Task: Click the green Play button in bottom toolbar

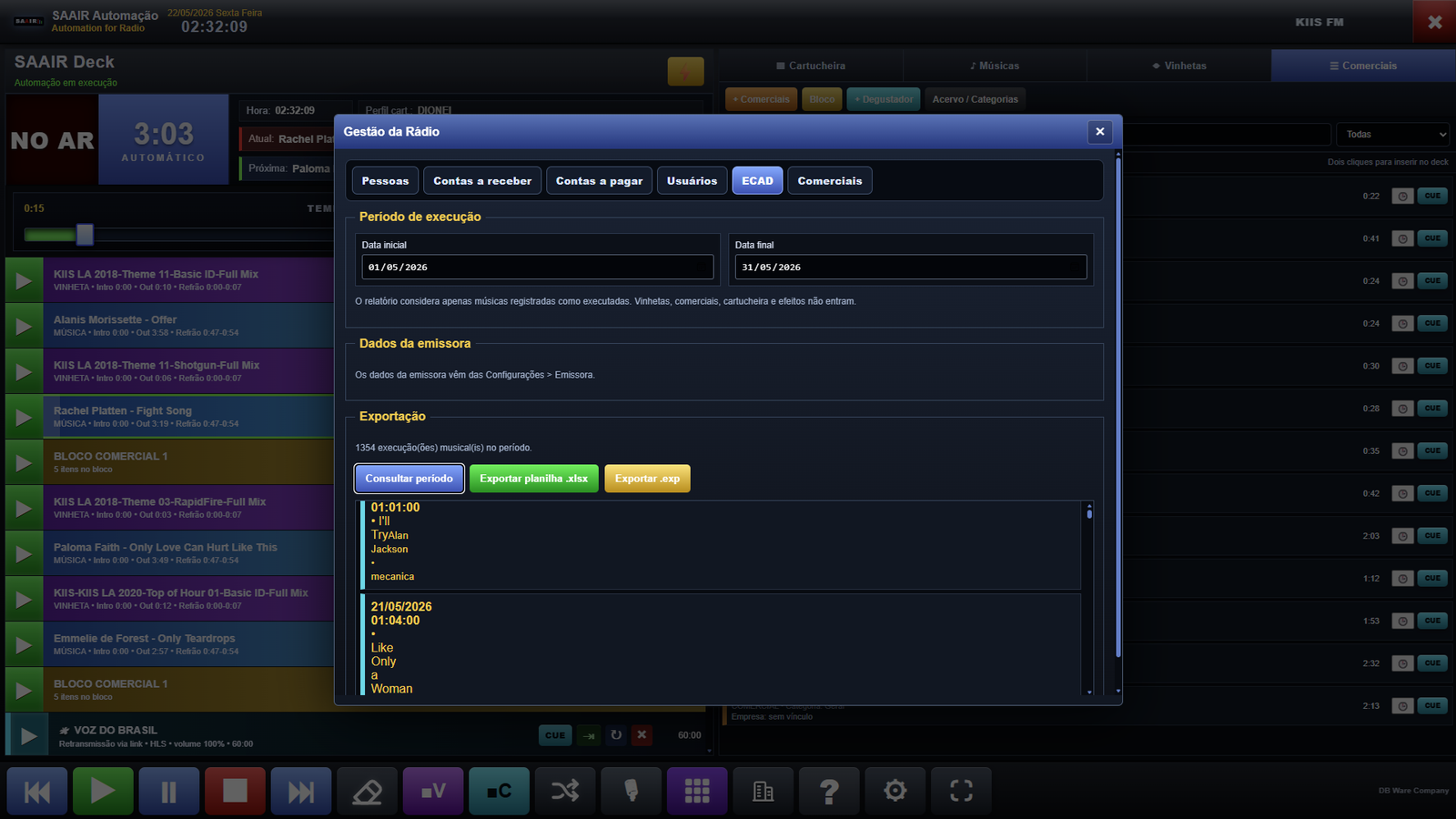Action: click(x=103, y=791)
